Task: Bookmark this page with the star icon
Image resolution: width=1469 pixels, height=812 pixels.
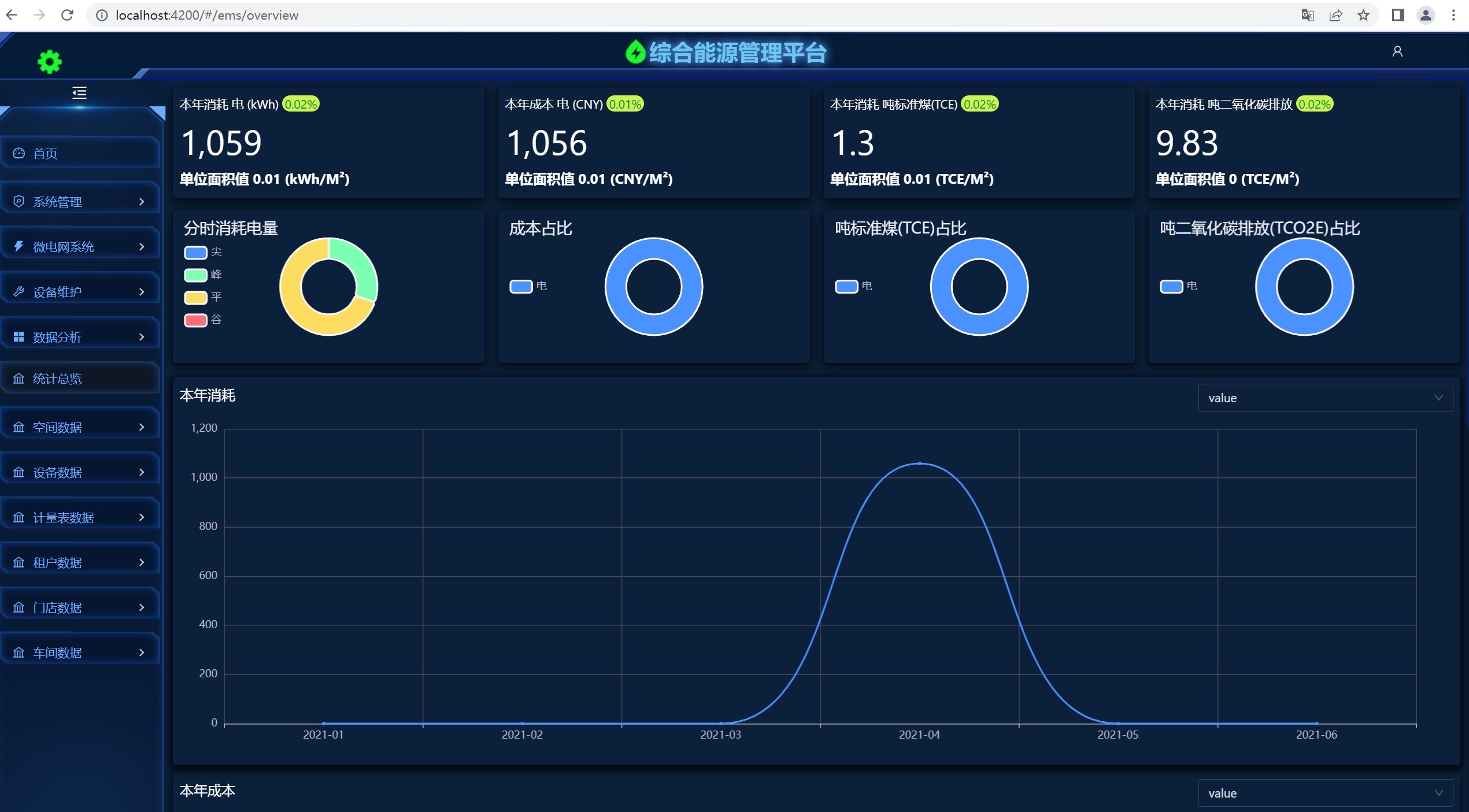Action: tap(1363, 15)
